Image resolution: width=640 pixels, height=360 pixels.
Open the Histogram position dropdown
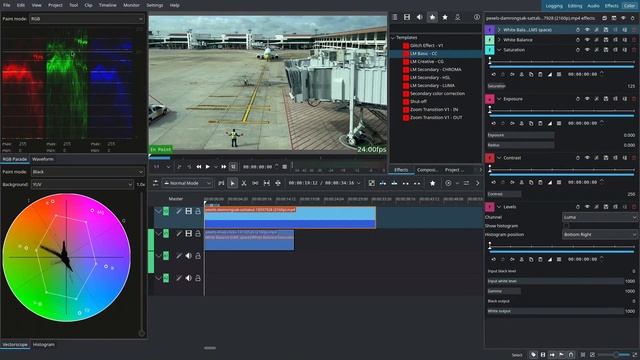600,235
